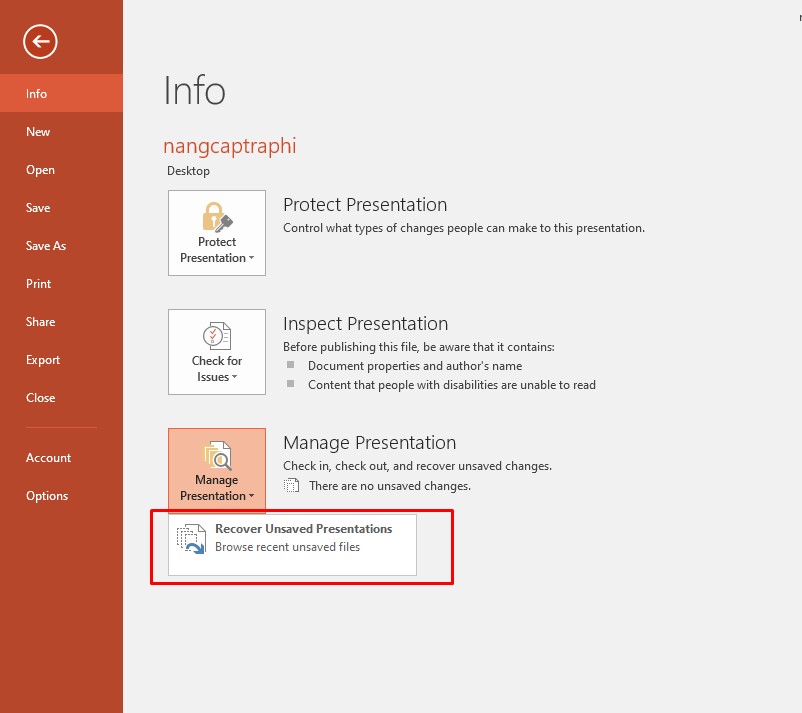
Task: Click 'Document properties and author's name' text
Action: [415, 366]
